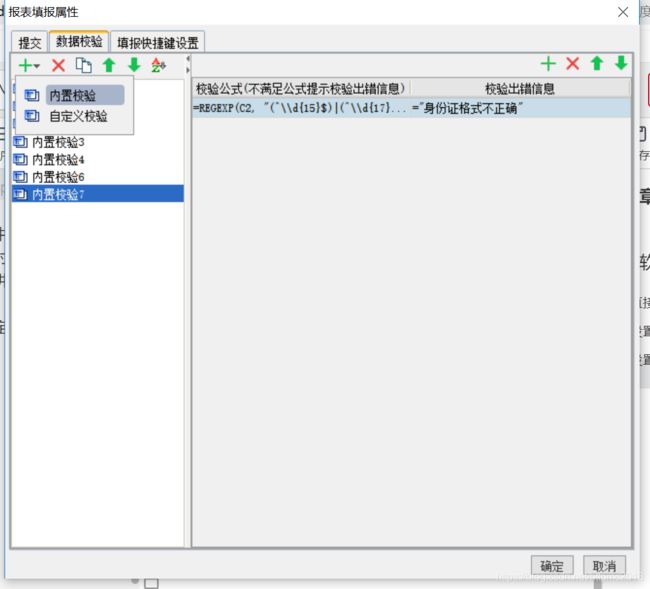650x589 pixels.
Task: Select 内置校验4 in the list
Action: (x=98, y=160)
